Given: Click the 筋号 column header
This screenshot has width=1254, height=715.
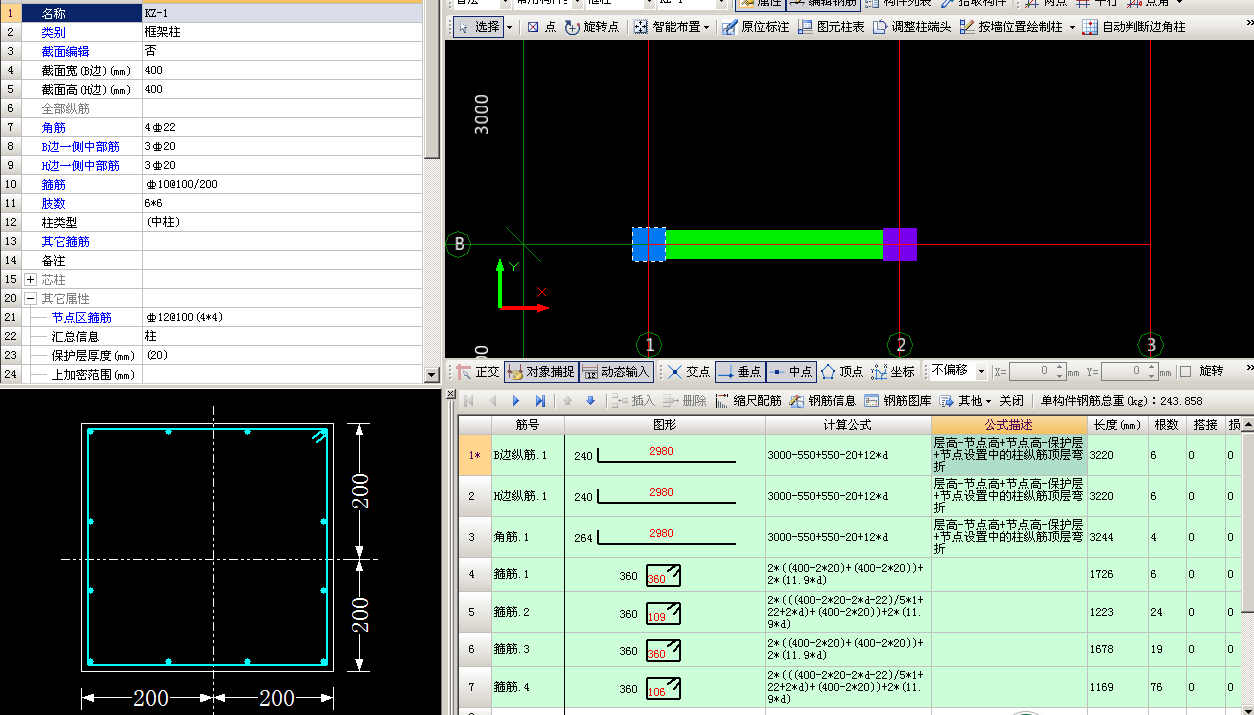Looking at the screenshot, I should (x=527, y=425).
